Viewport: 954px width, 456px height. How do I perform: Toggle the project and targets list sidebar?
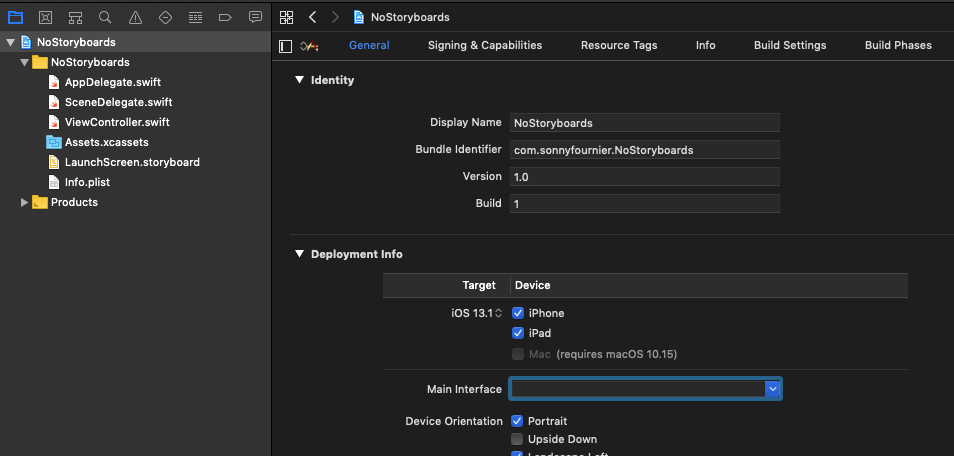[285, 46]
